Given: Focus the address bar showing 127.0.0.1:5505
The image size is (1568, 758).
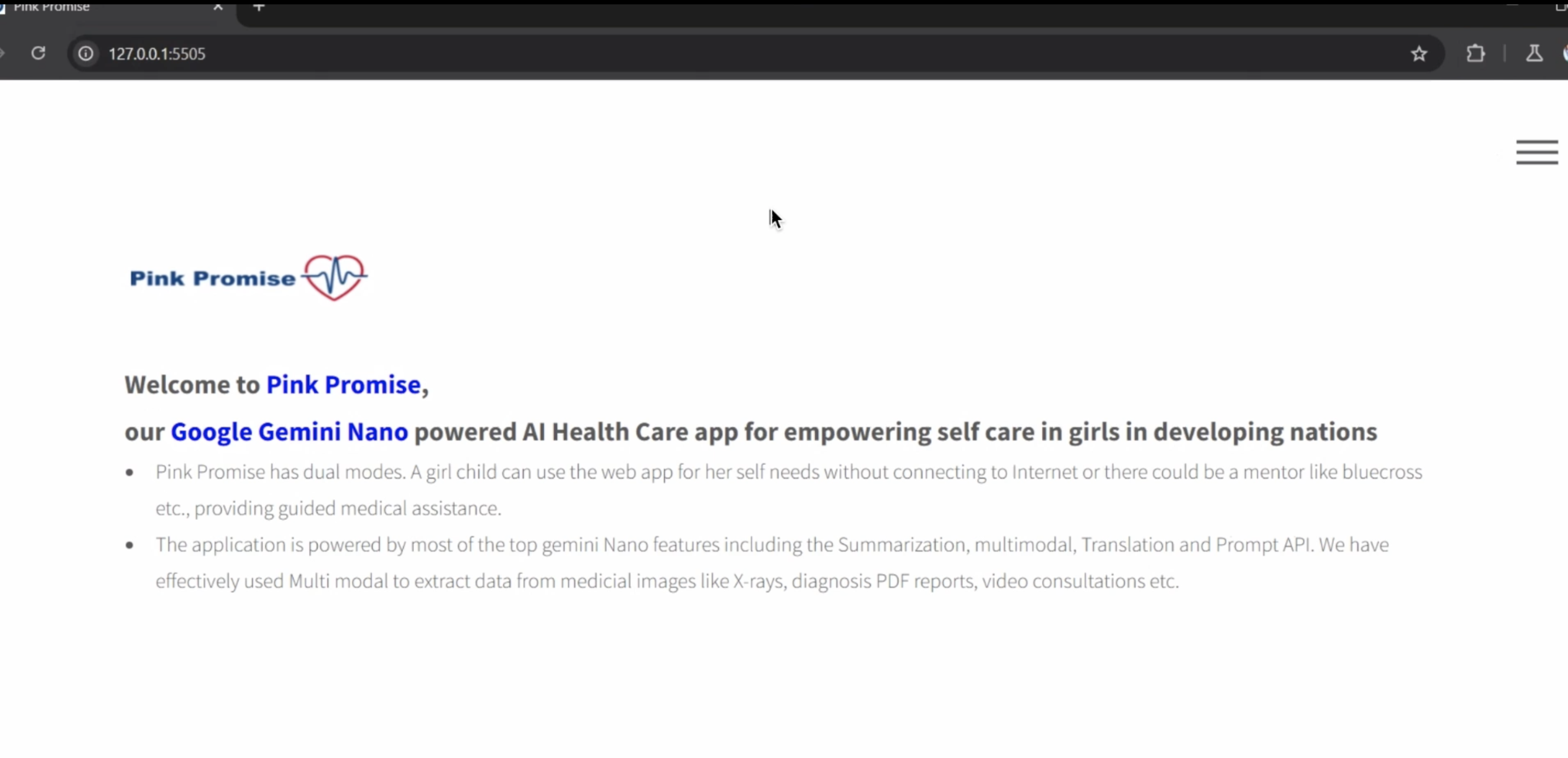Looking at the screenshot, I should point(730,54).
